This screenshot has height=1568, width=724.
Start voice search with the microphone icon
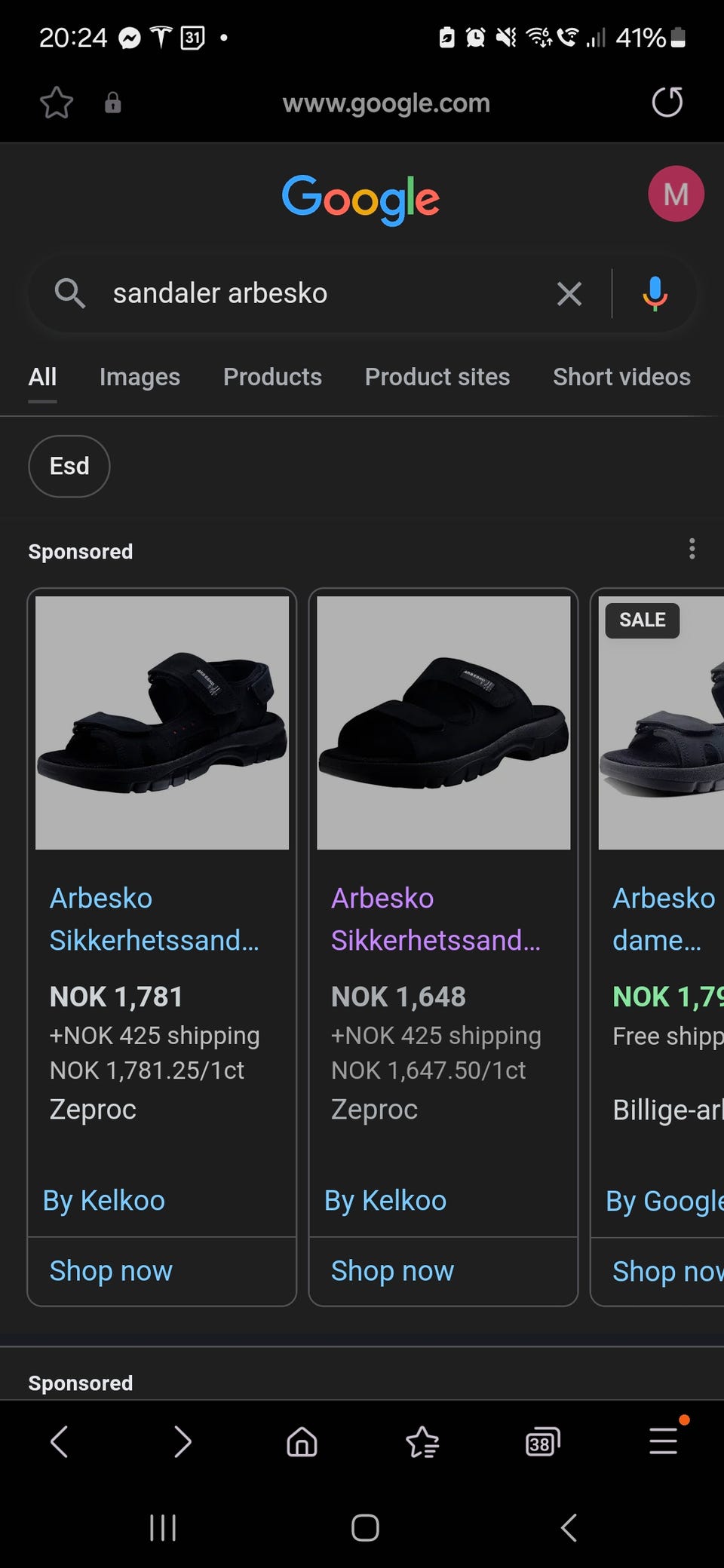[655, 293]
